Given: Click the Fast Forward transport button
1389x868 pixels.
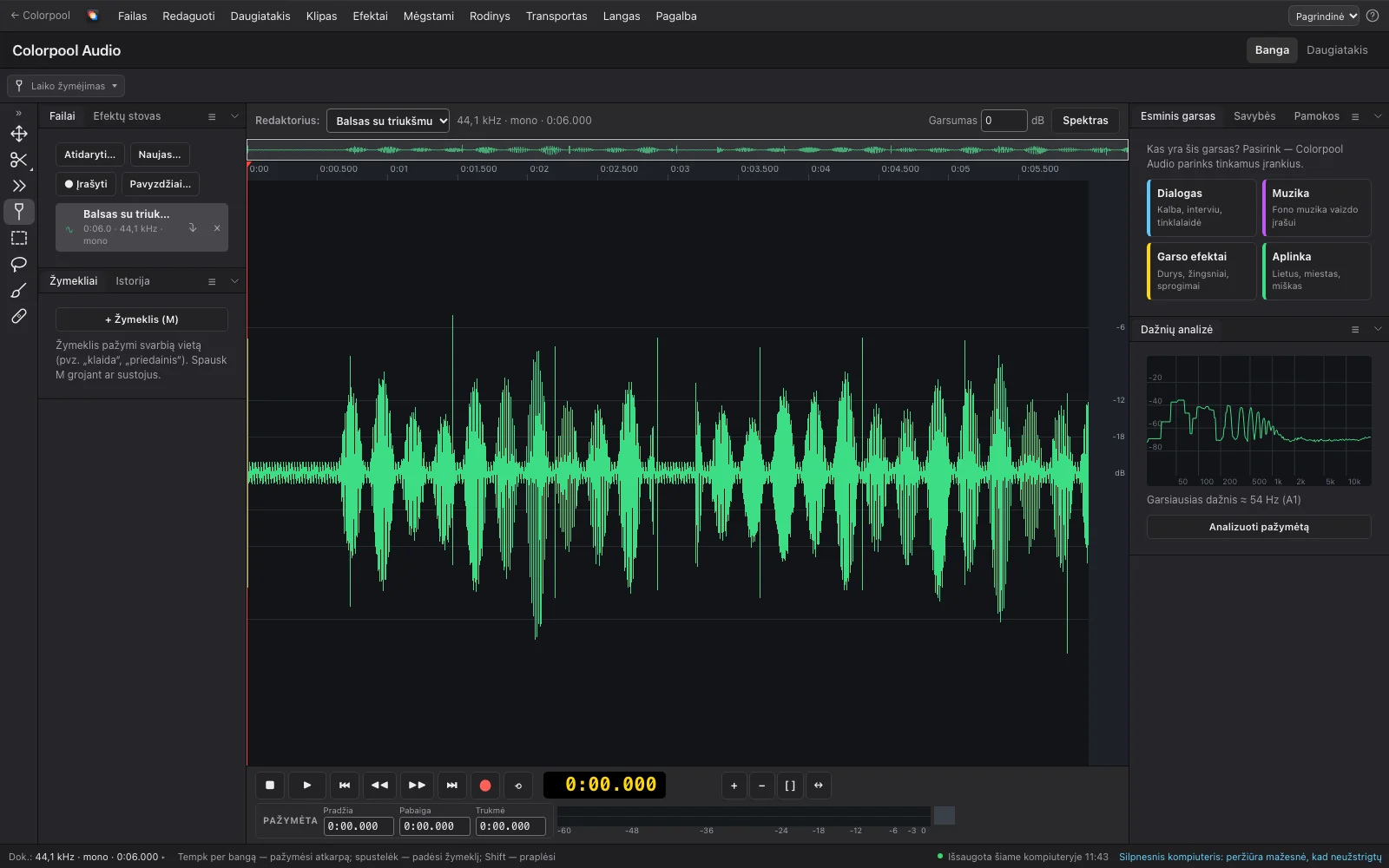Looking at the screenshot, I should point(418,786).
